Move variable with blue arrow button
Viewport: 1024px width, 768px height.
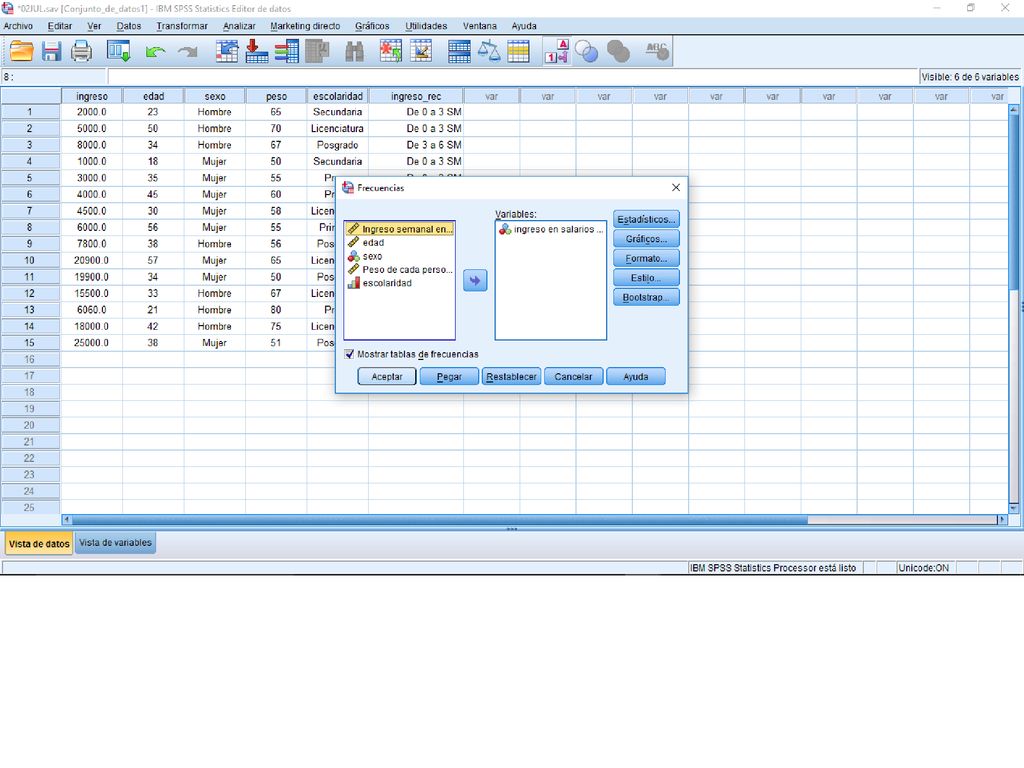point(475,281)
